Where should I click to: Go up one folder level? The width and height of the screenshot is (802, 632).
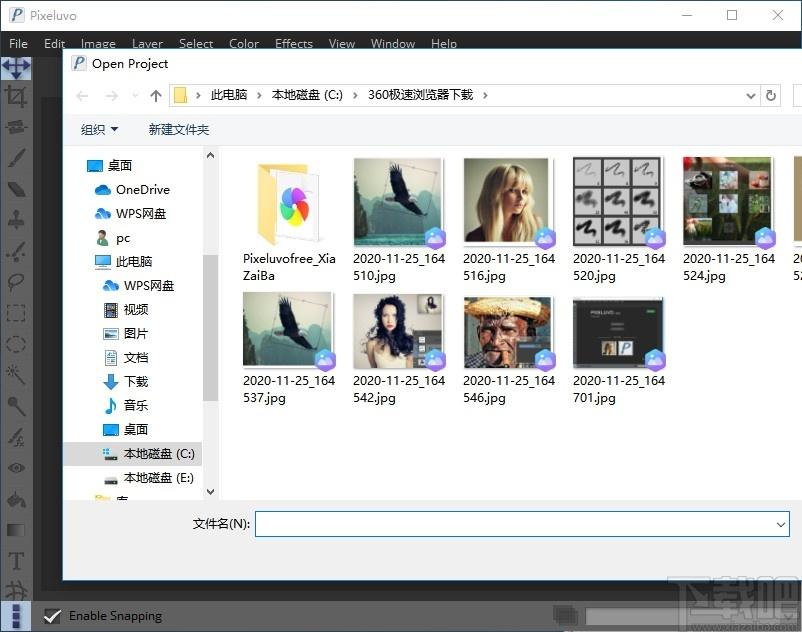pyautogui.click(x=156, y=96)
